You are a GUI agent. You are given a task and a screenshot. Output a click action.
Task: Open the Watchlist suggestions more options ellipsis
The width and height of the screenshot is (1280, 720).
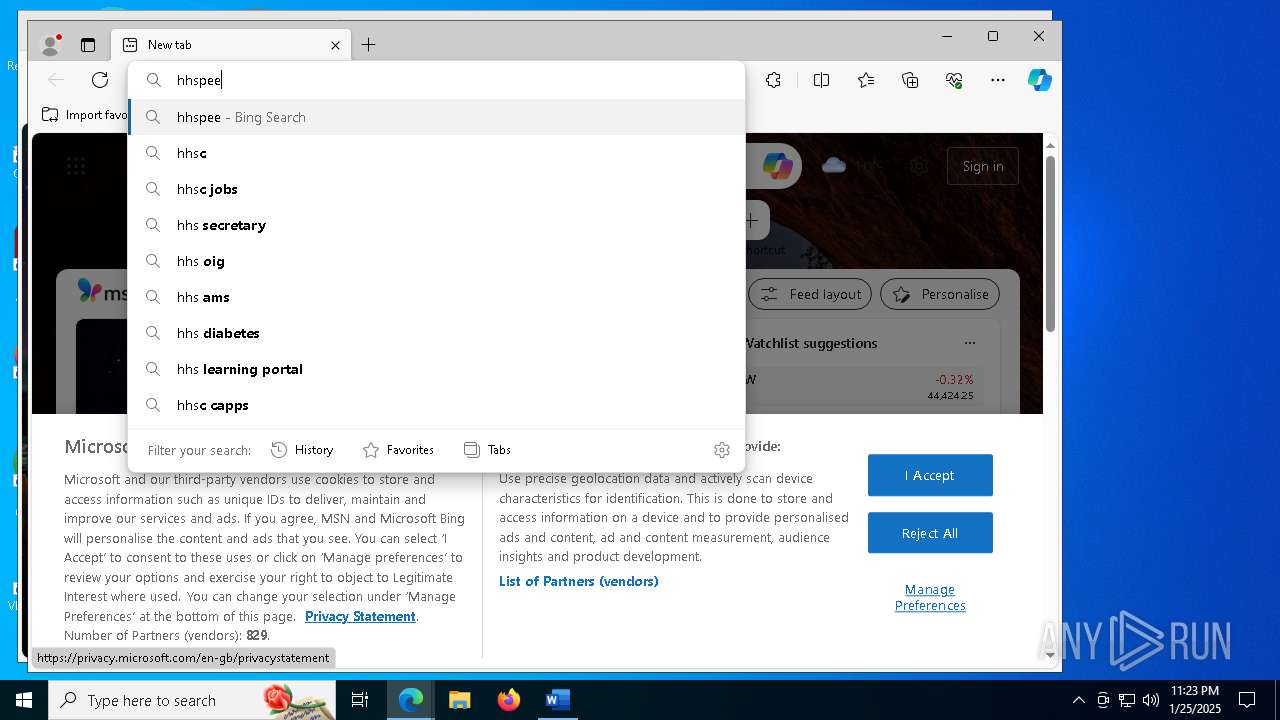tap(969, 343)
